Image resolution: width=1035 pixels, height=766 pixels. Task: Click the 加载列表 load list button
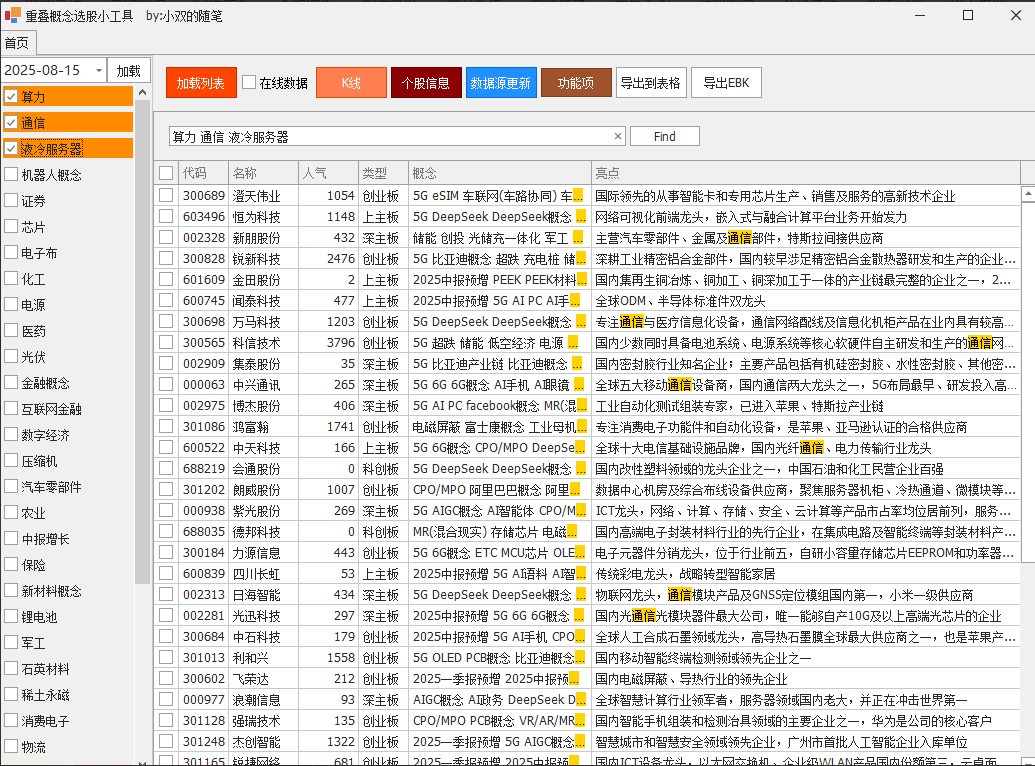click(200, 83)
